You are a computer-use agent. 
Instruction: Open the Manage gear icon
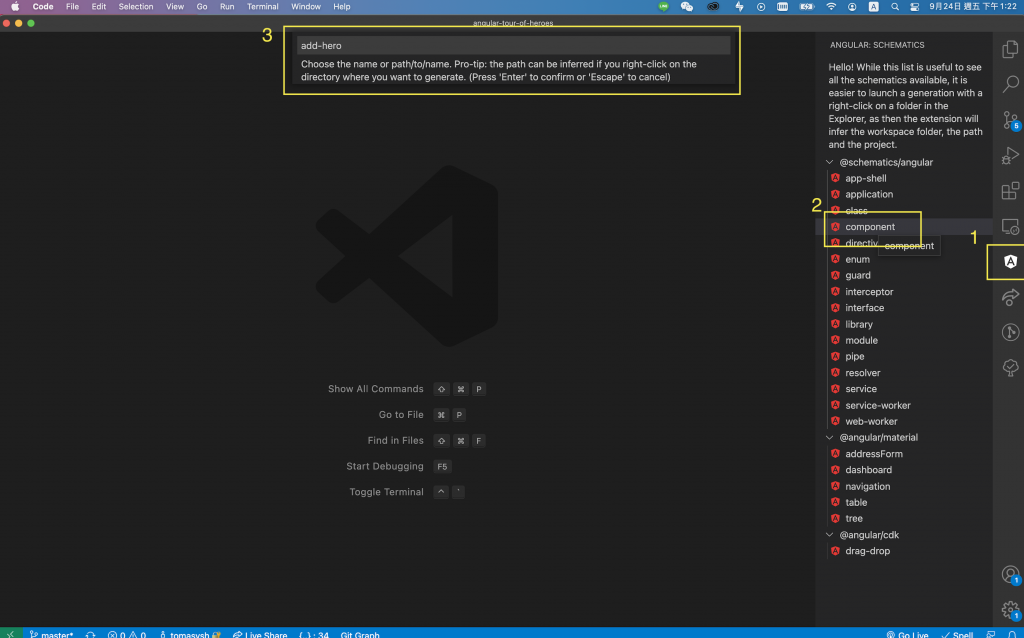click(1010, 610)
